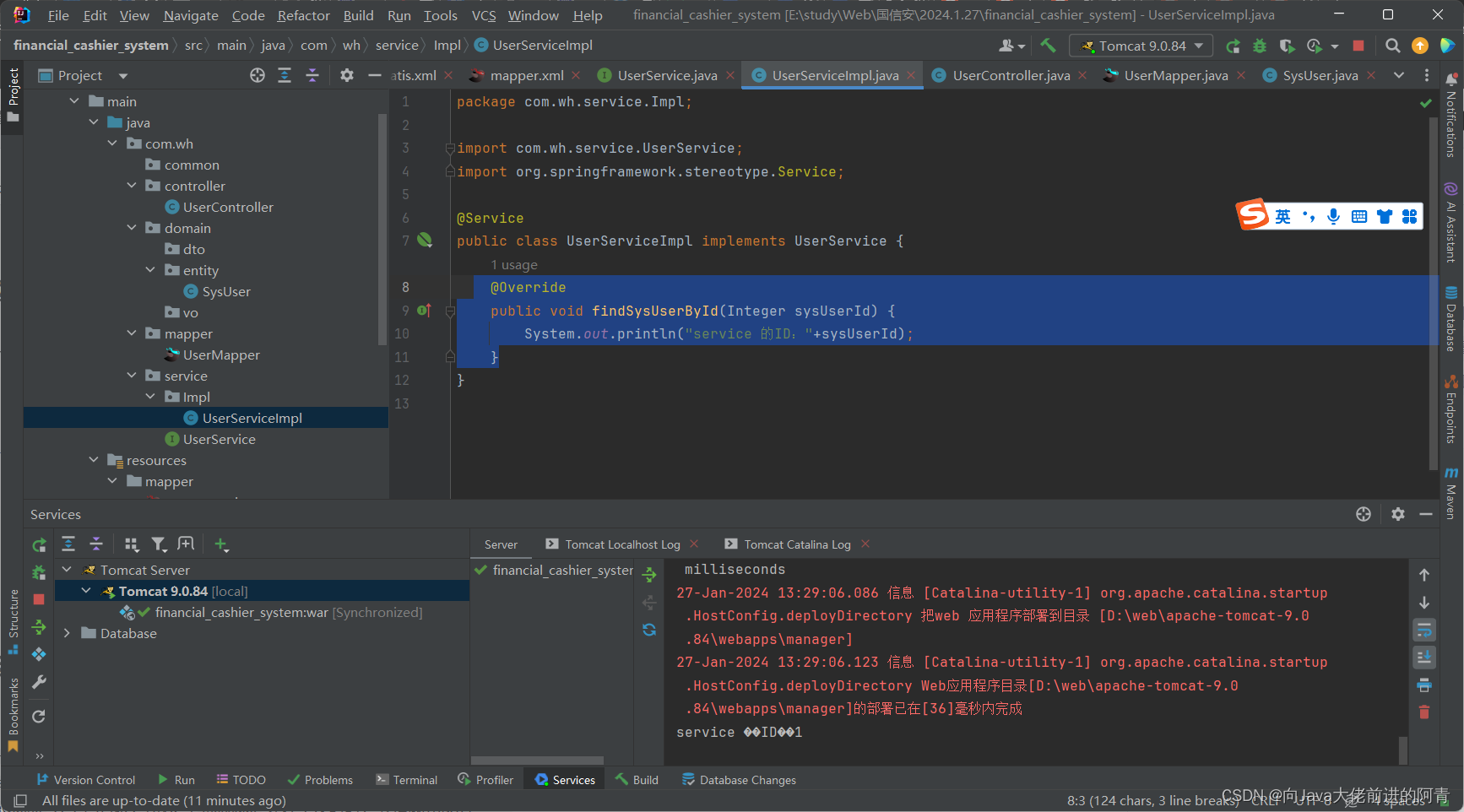
Task: Open Project panel gear options
Action: [x=347, y=75]
